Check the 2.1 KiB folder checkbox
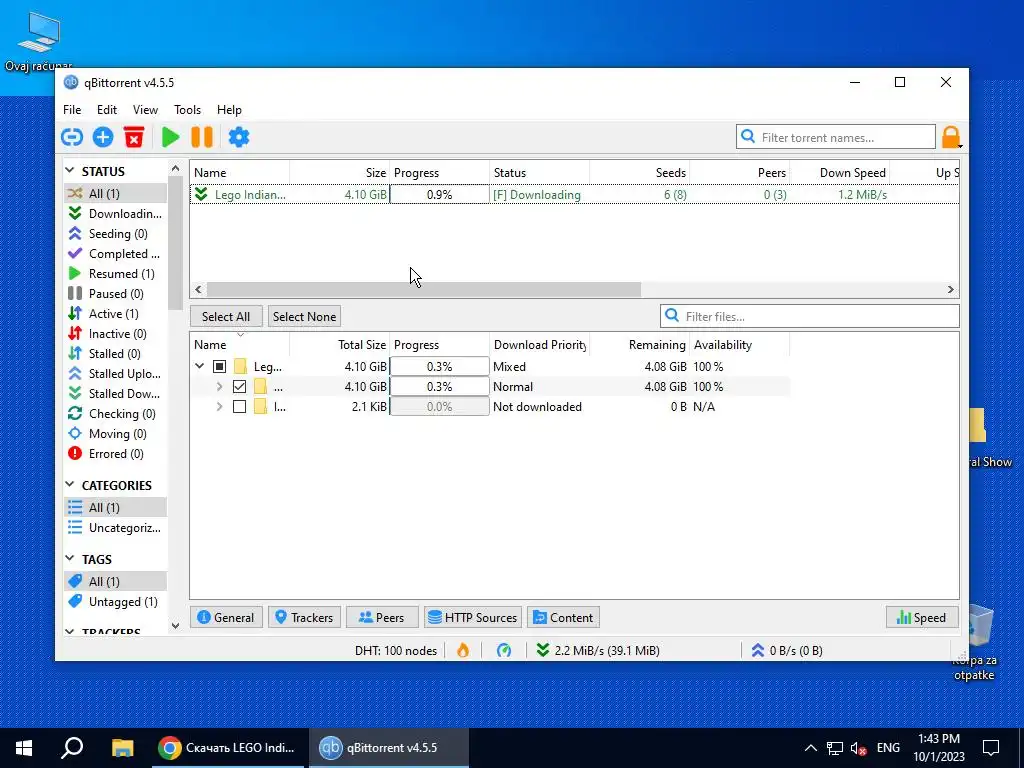The image size is (1024, 768). pos(240,407)
